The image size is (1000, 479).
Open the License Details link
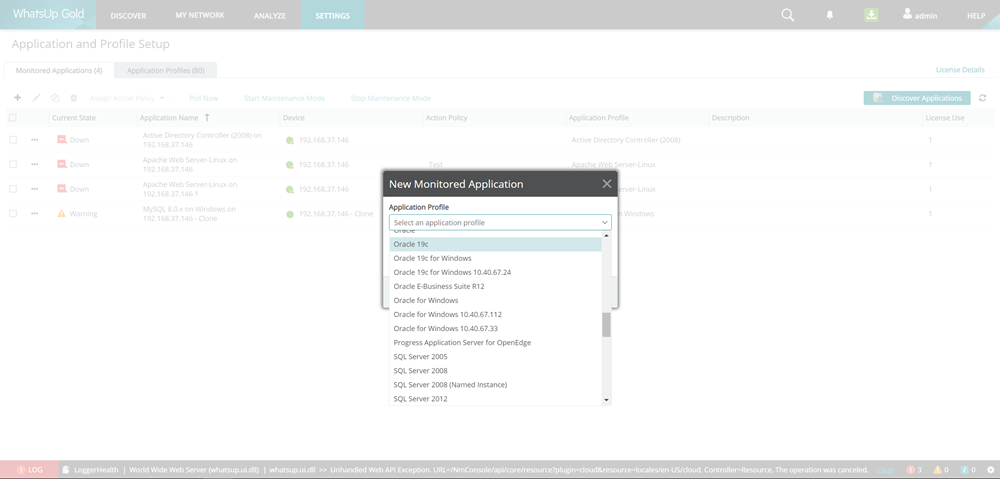coord(960,70)
